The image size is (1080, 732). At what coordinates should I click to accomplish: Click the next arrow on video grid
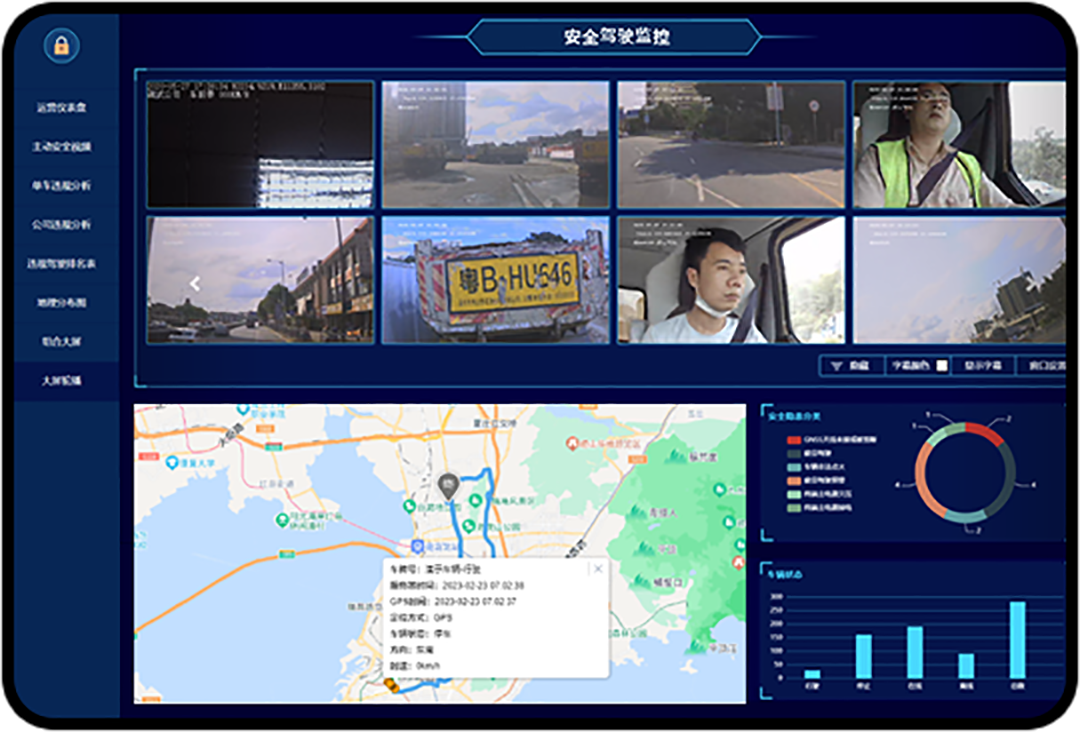point(1030,283)
